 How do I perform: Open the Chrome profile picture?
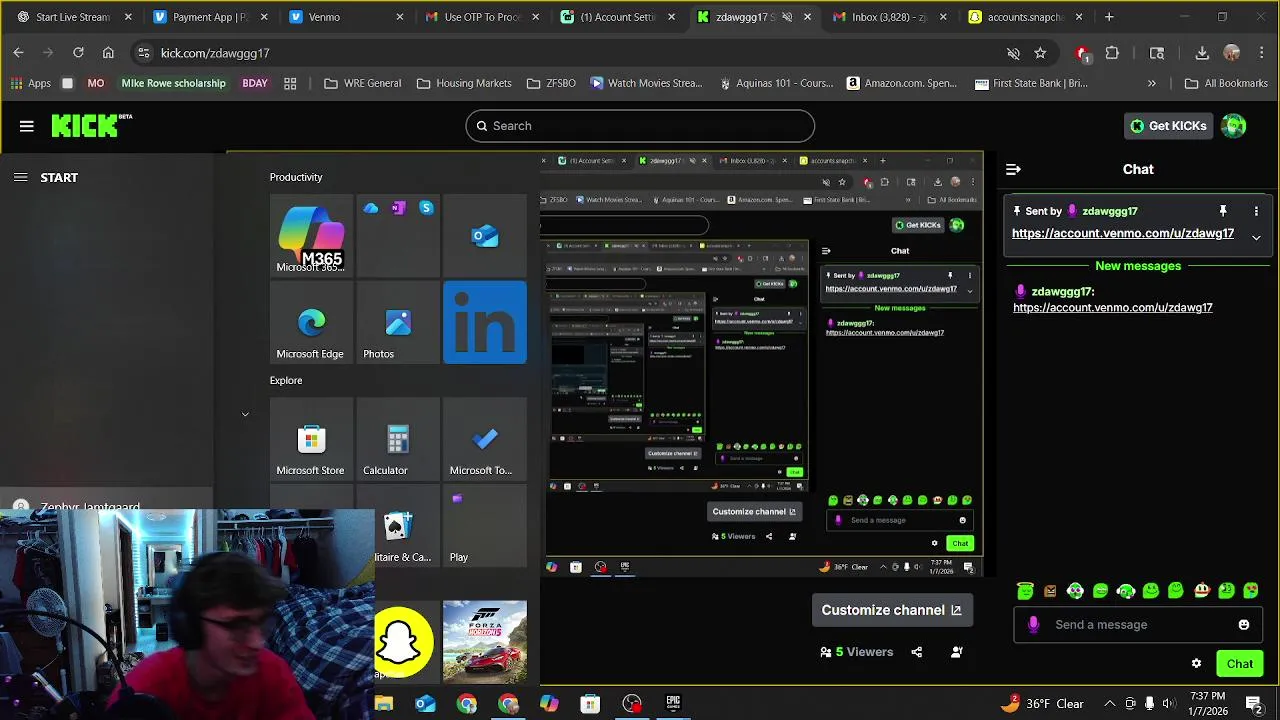pos(1232,53)
